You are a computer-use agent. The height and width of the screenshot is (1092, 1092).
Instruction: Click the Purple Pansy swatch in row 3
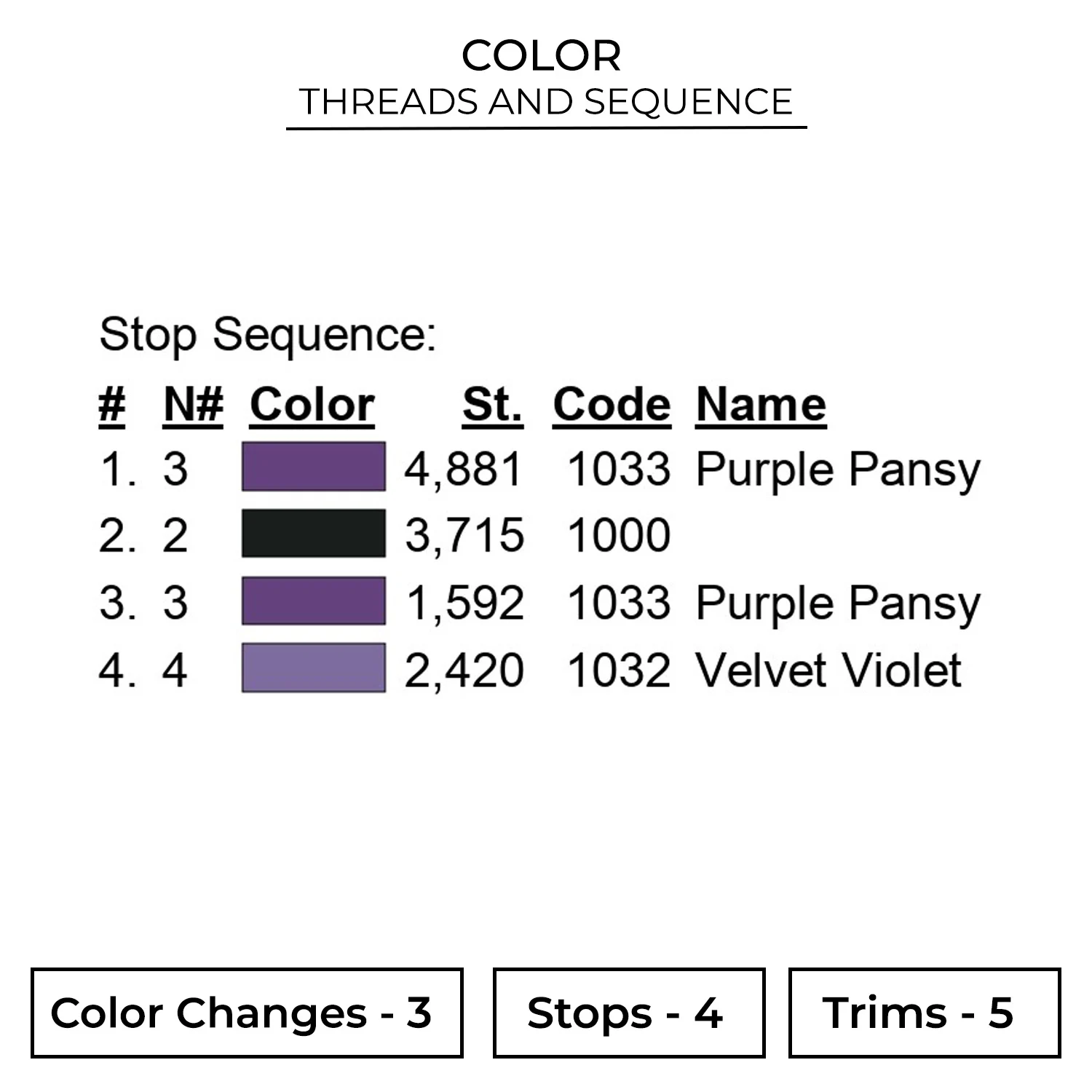(x=313, y=601)
